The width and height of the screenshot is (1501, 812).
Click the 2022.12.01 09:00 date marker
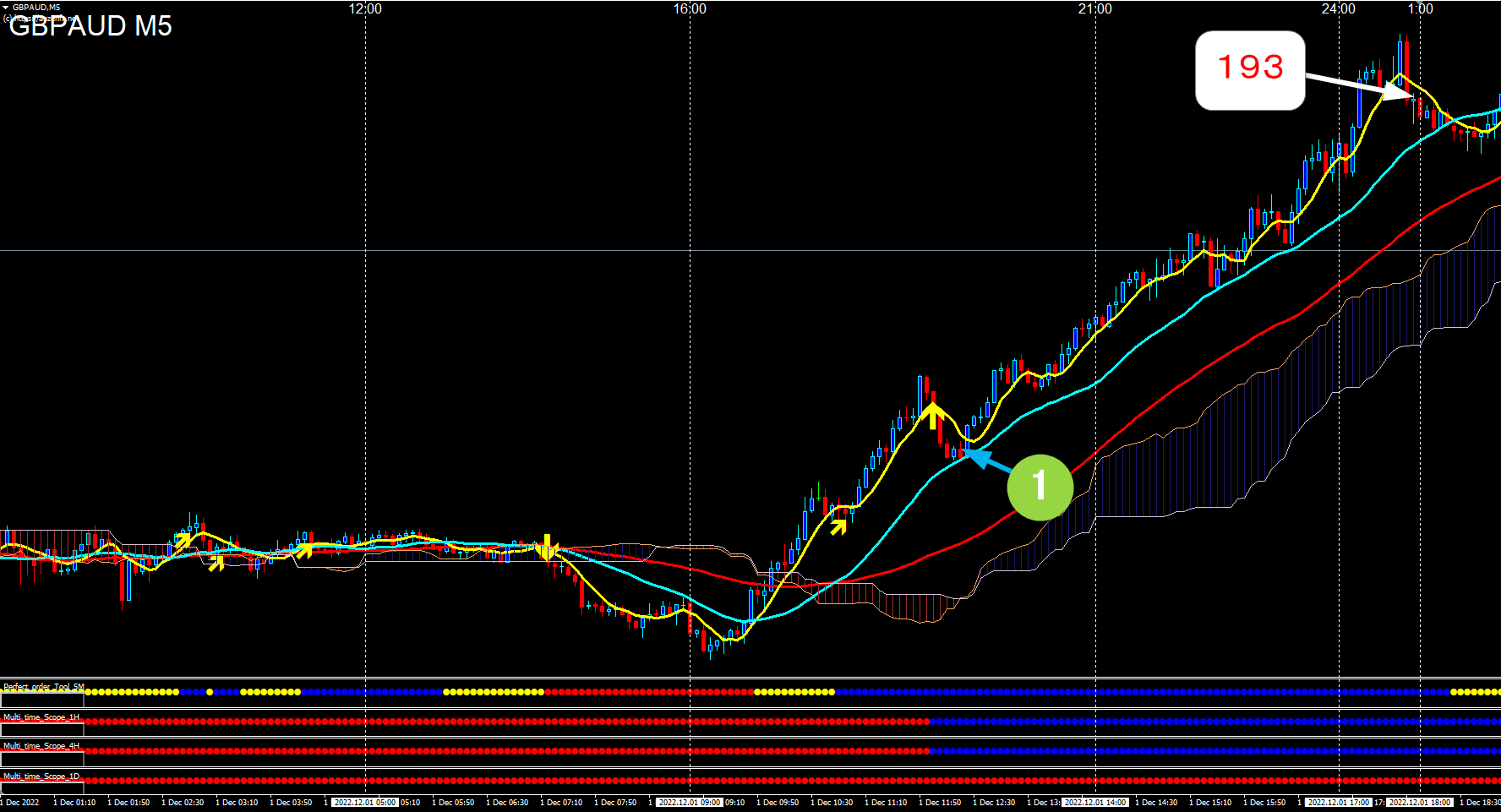(x=690, y=803)
